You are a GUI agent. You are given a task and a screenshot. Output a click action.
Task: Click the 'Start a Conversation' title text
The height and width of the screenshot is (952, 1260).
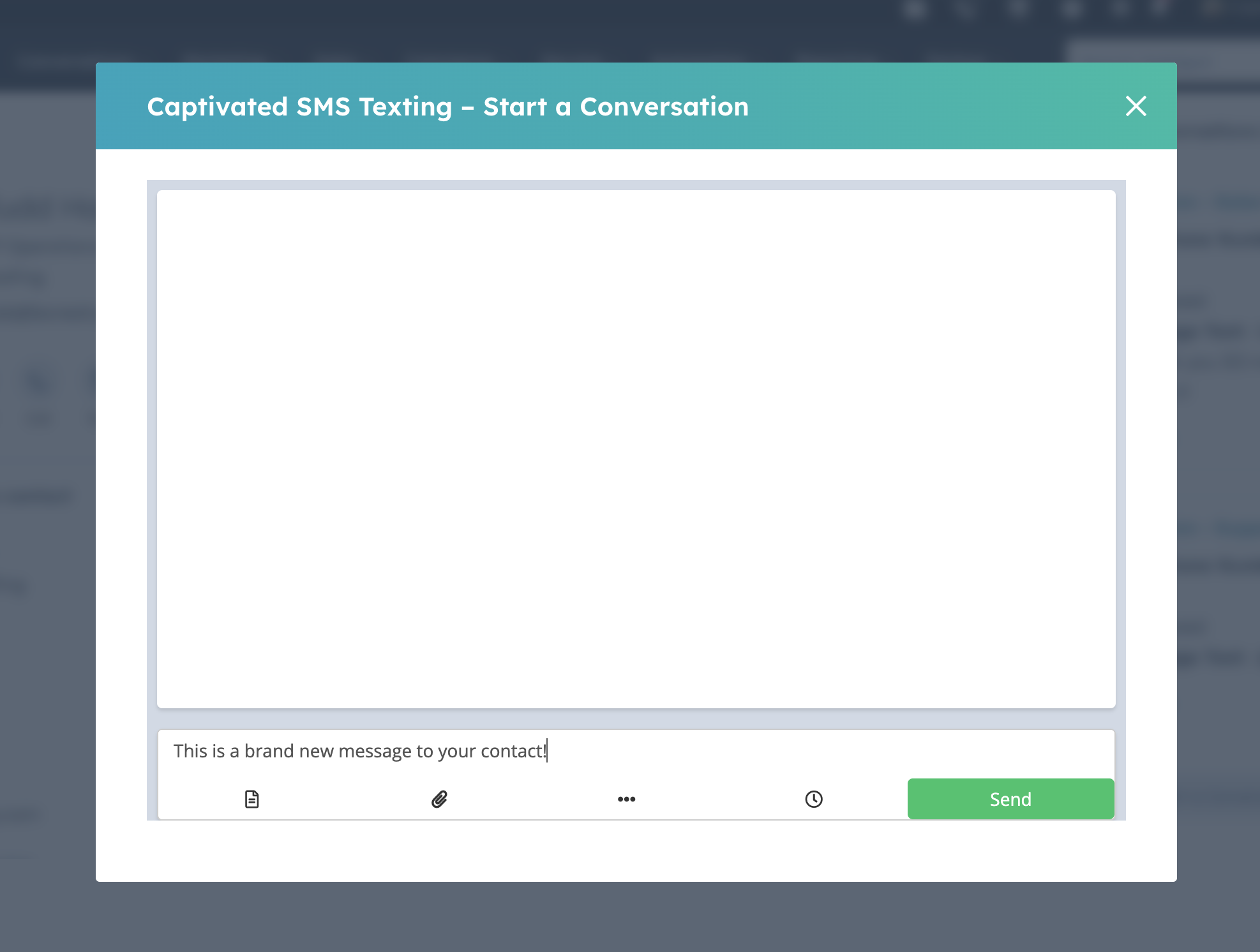(447, 107)
